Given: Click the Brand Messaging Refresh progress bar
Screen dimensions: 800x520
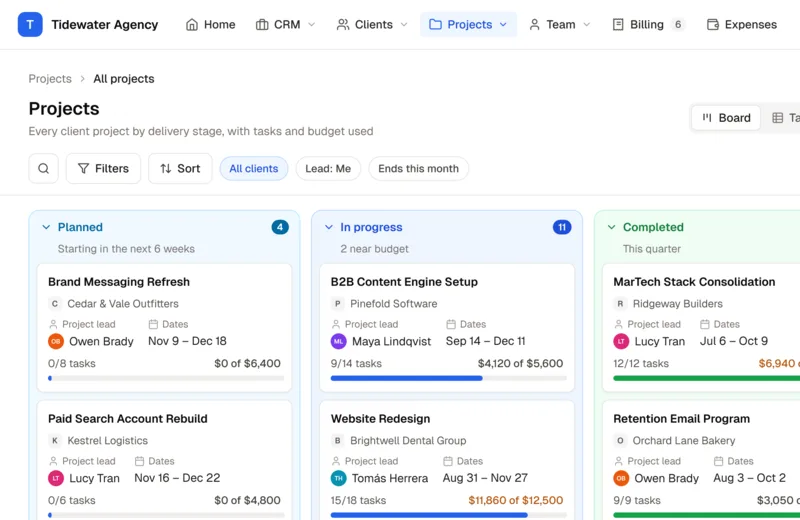Looking at the screenshot, I should point(166,378).
